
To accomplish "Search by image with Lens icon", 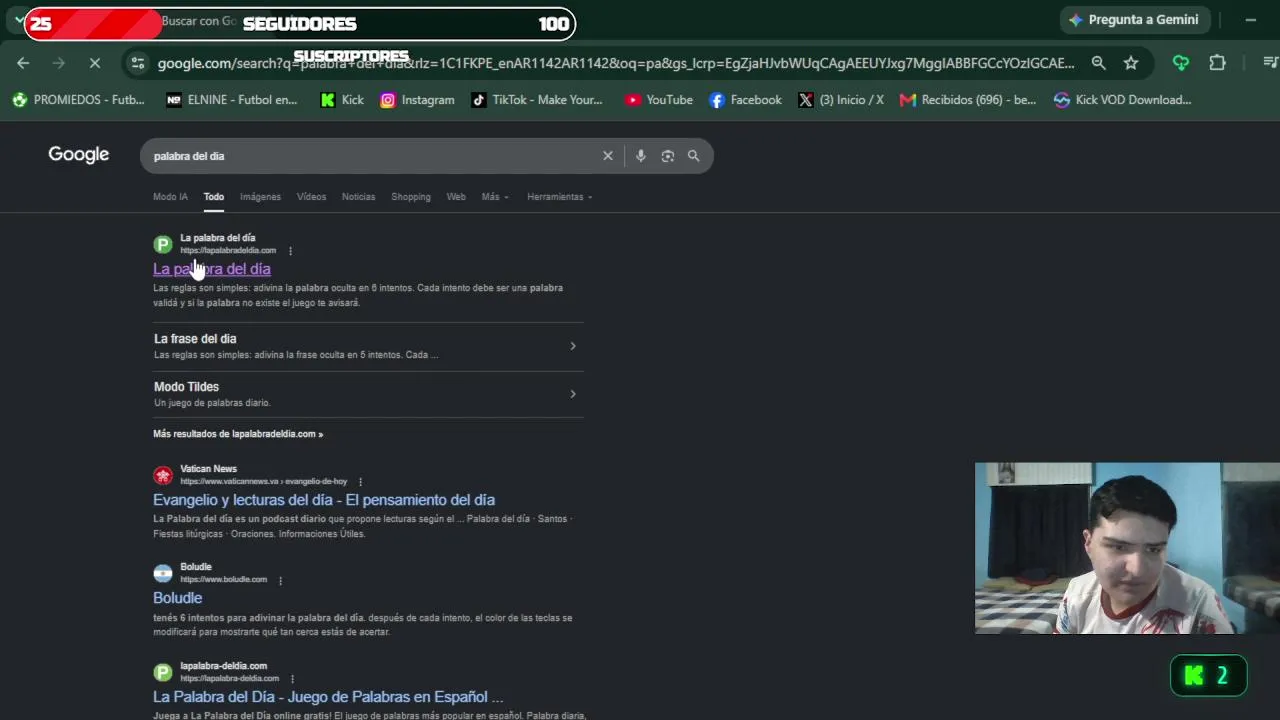I will tap(668, 156).
